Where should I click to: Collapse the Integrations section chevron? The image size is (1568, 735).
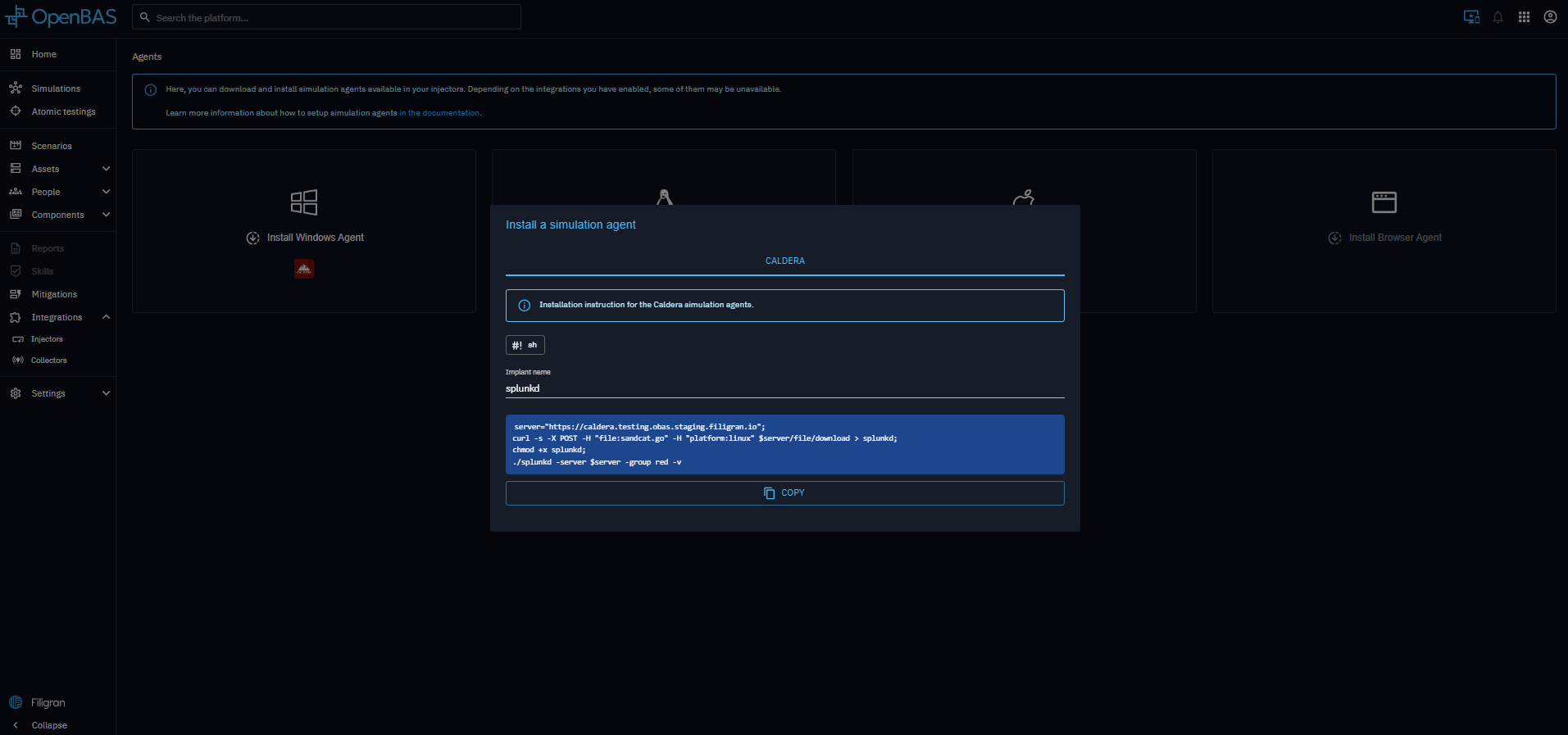pyautogui.click(x=106, y=317)
